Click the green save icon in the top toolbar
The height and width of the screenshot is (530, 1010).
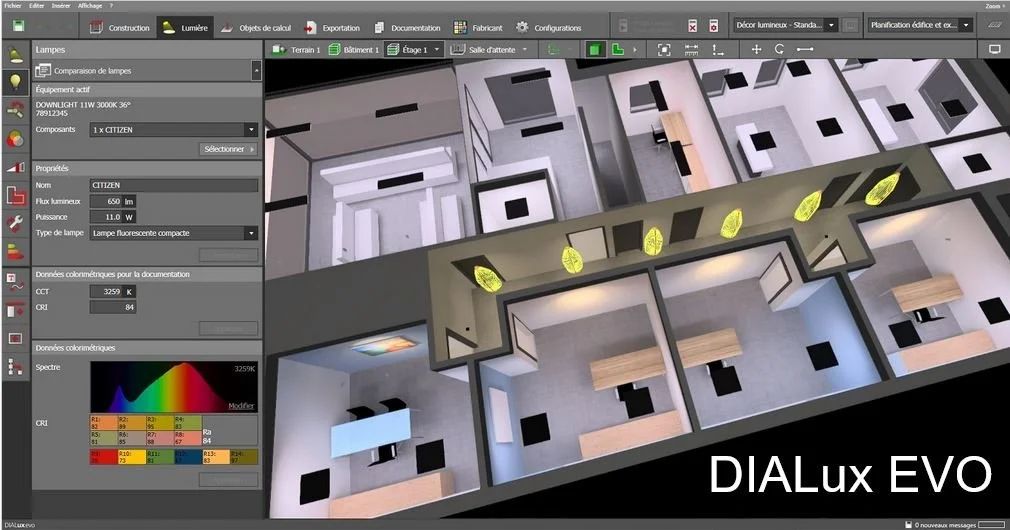coord(18,26)
